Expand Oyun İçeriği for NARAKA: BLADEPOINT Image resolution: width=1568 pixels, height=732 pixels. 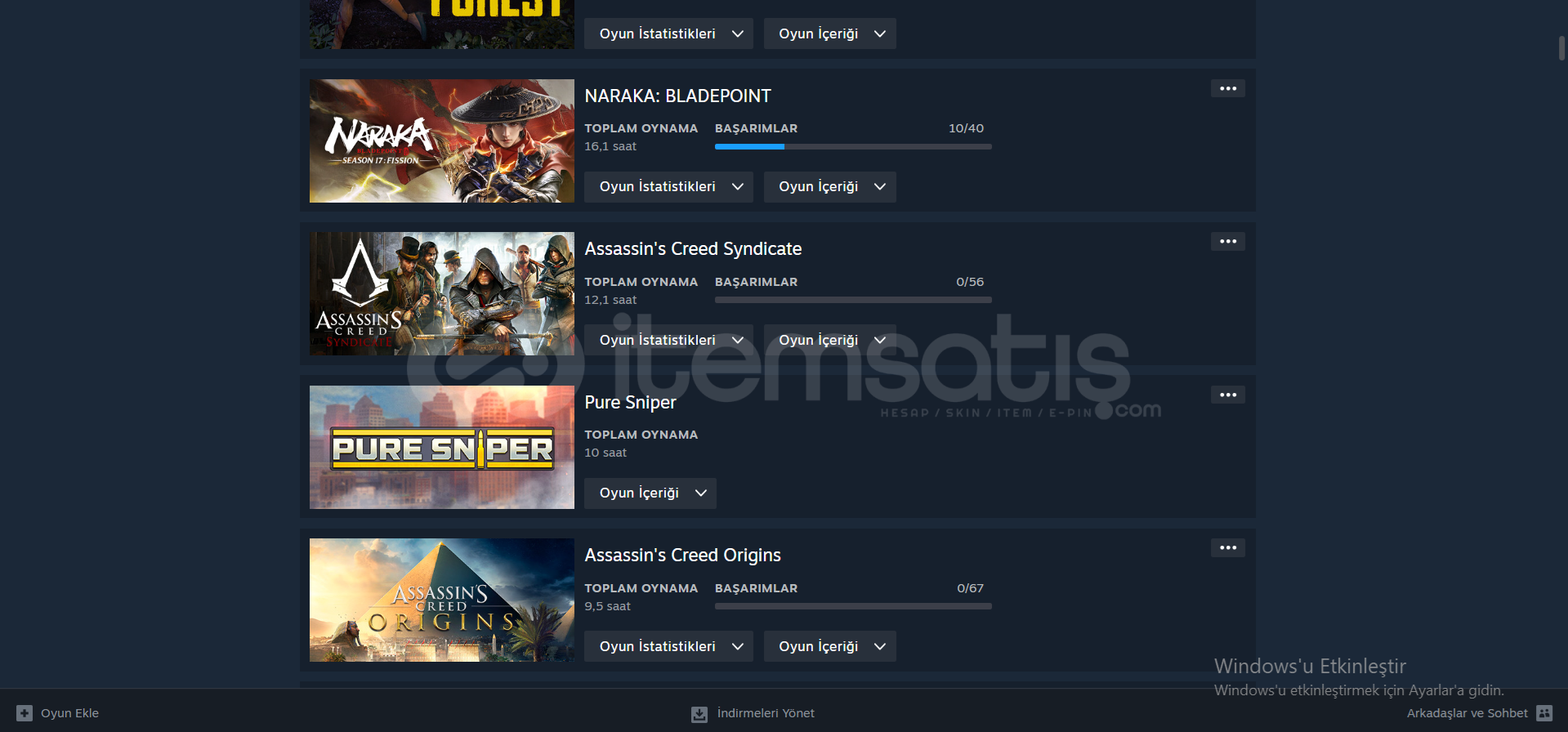pos(829,187)
